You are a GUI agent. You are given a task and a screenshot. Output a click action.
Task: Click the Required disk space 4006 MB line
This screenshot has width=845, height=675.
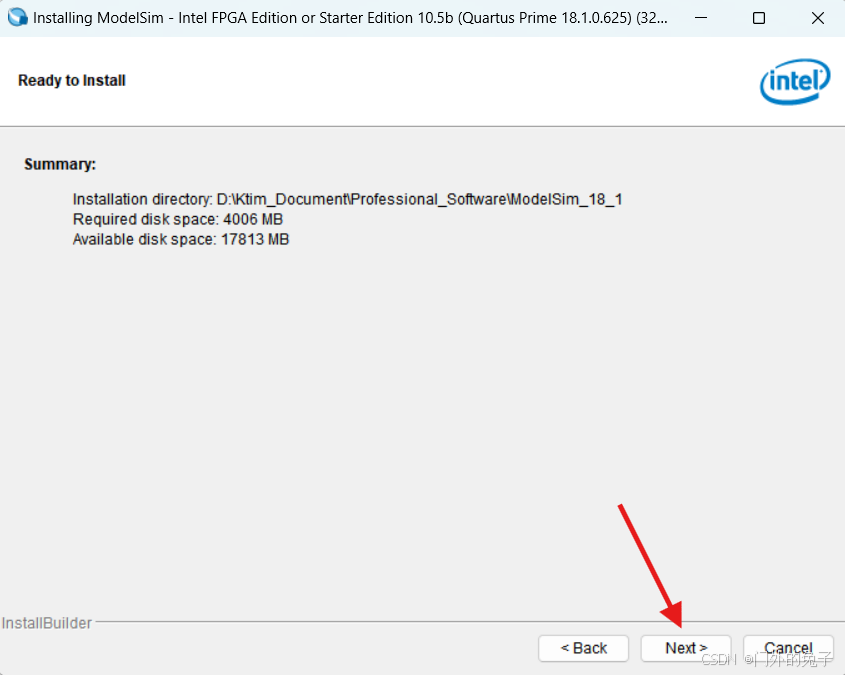click(x=178, y=219)
